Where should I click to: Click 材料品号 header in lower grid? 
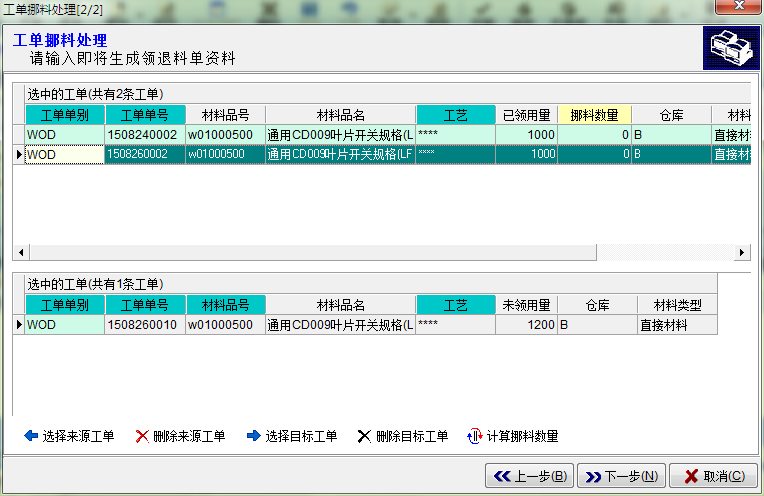tap(226, 305)
